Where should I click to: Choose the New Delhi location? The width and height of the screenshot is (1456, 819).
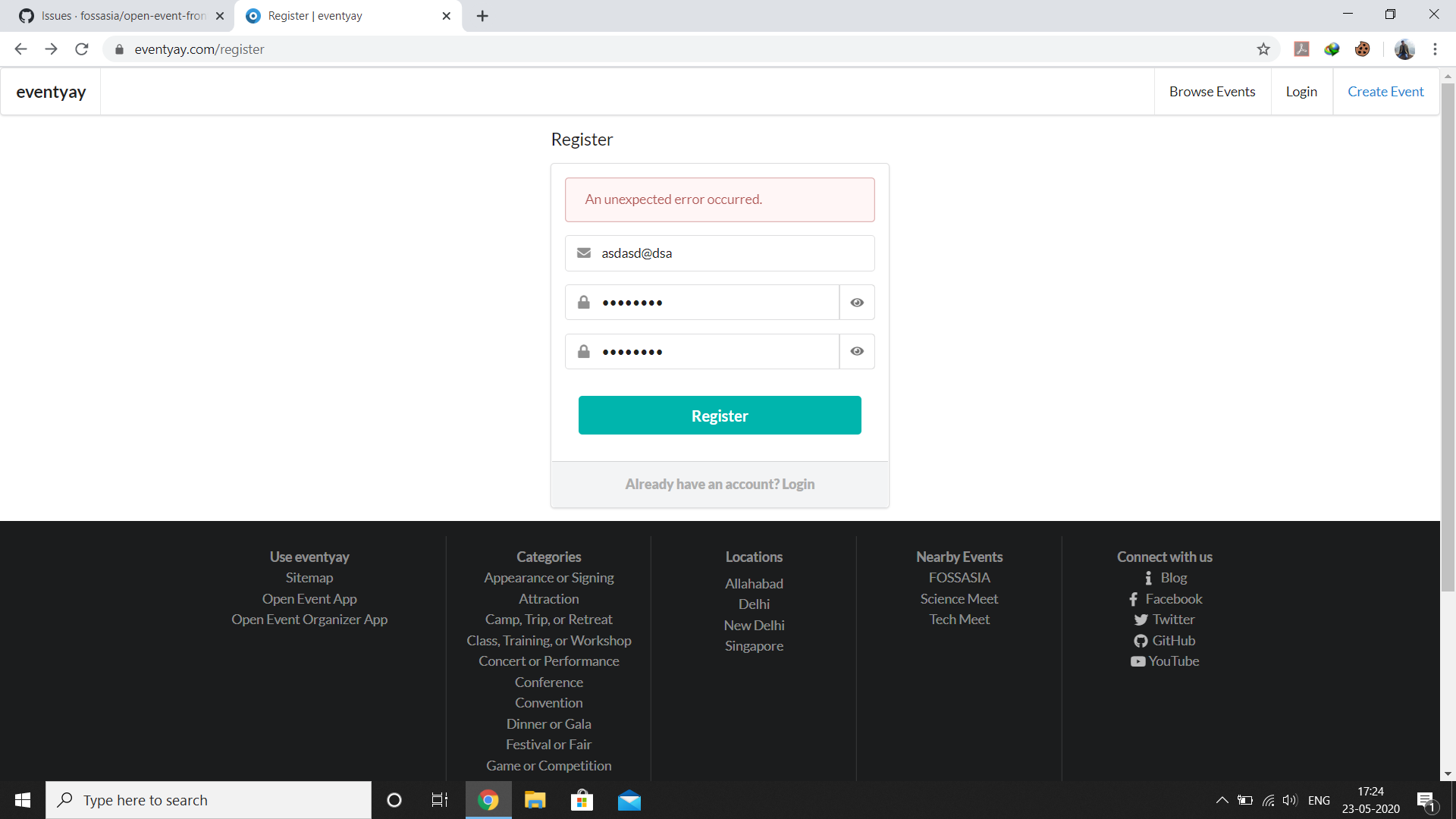coord(754,626)
